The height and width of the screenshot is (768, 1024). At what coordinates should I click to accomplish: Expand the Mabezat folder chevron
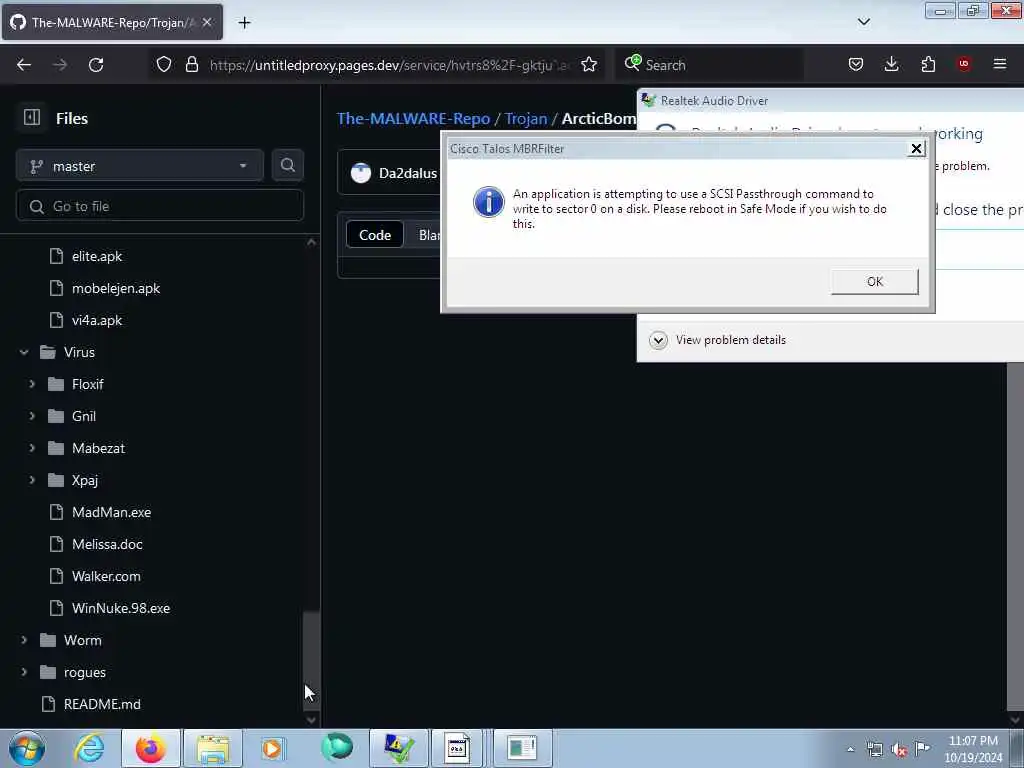pyautogui.click(x=32, y=448)
